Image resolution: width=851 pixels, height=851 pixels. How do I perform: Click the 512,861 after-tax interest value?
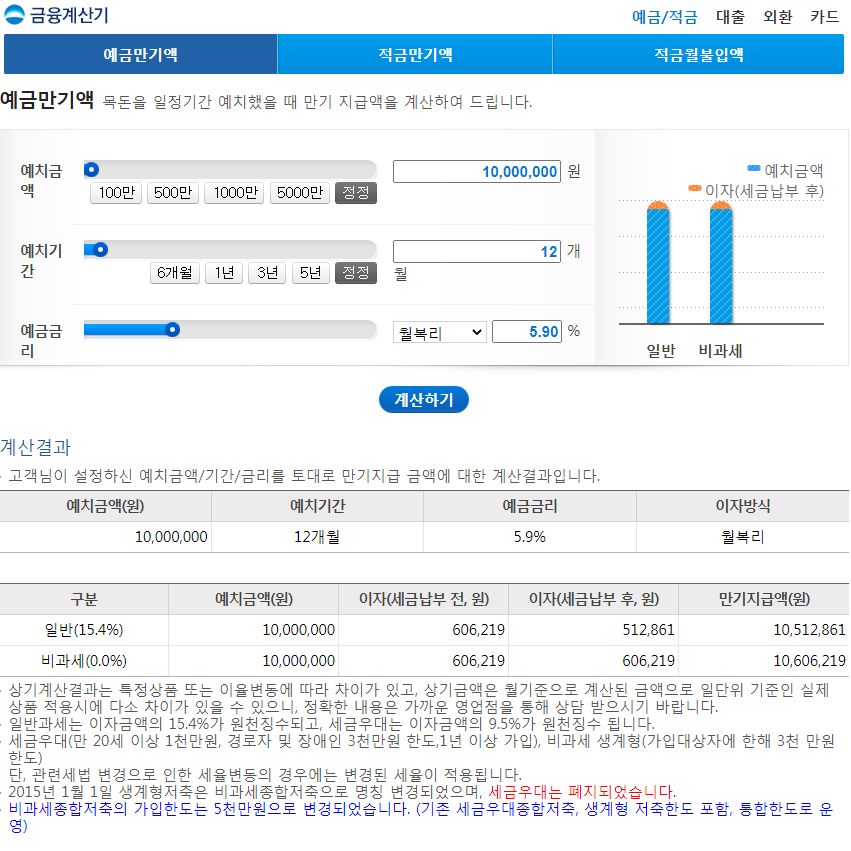648,630
